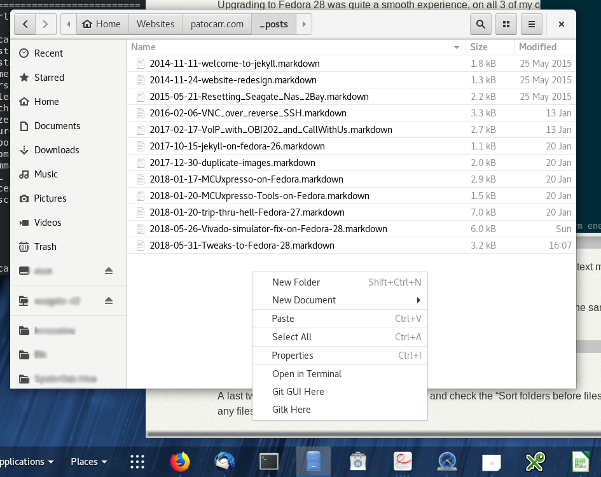601x477 pixels.
Task: Open the Applications menu in the panel
Action: coord(26,462)
